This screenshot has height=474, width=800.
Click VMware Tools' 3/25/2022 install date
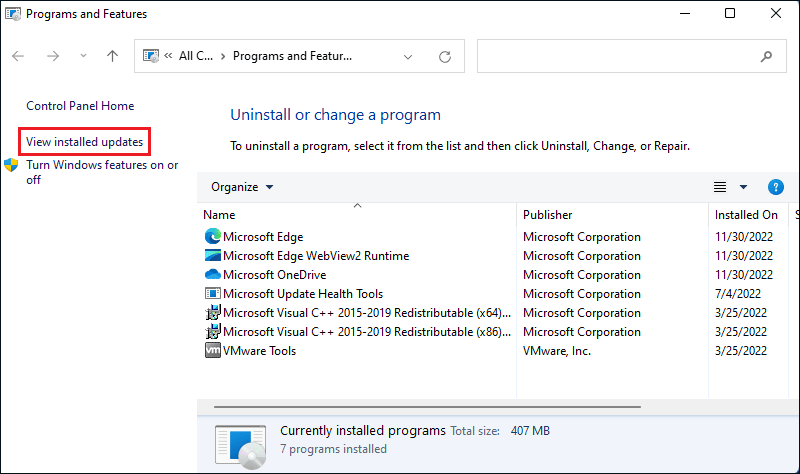[x=741, y=351]
